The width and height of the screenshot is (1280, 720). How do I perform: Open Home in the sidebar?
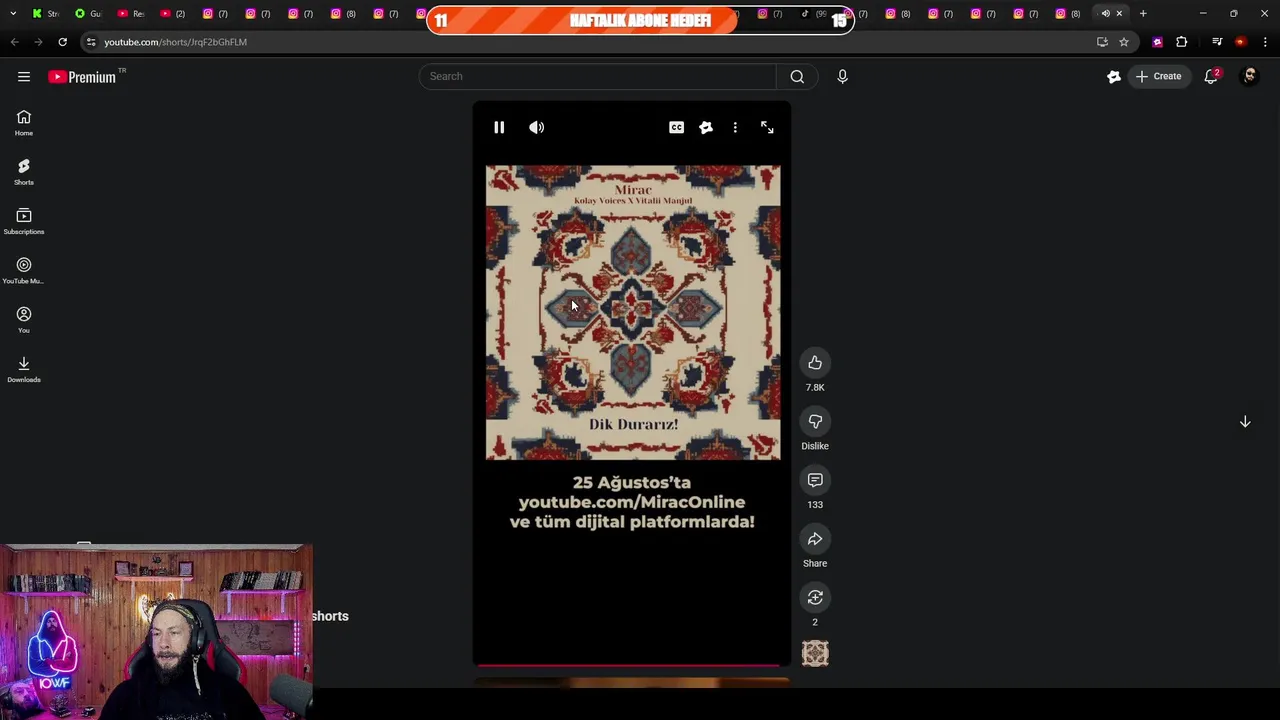[24, 123]
